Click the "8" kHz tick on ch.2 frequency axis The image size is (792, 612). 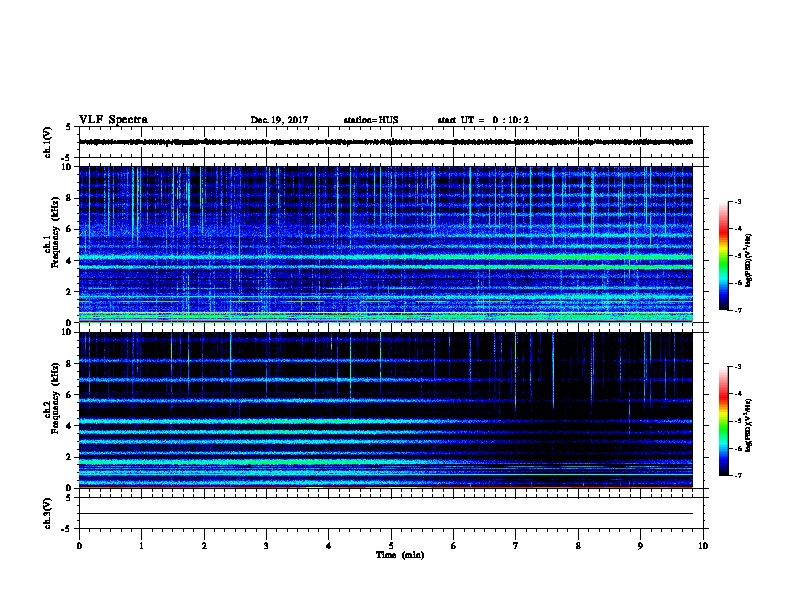coord(70,364)
